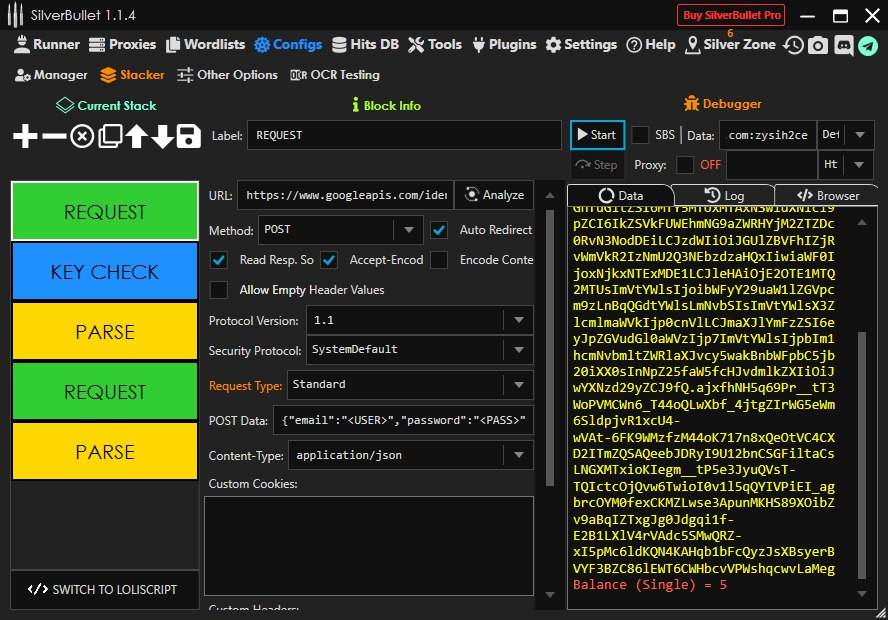Viewport: 888px width, 620px height.
Task: Move the block down with arrow icon
Action: click(163, 136)
